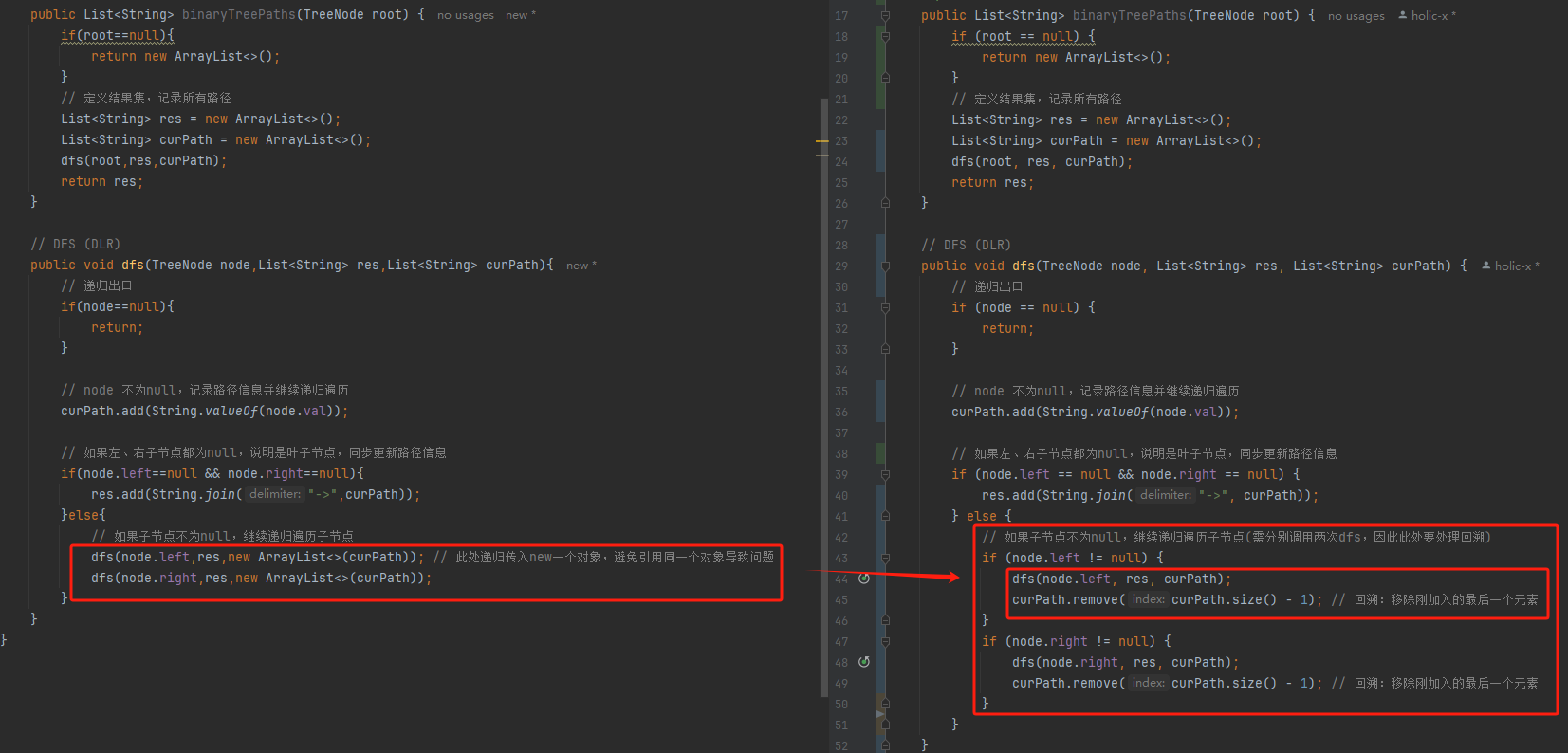
Task: Click line number 36 in the gutter
Action: pos(841,412)
